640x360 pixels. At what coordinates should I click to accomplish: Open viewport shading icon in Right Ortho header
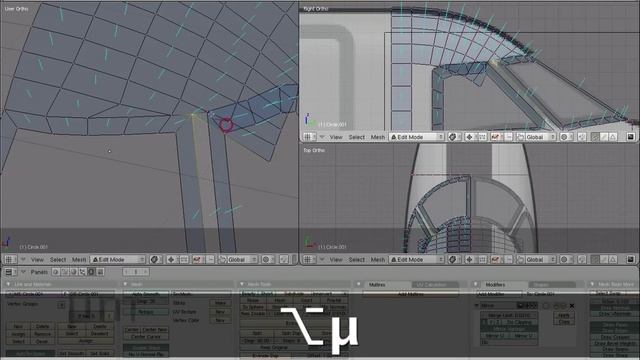[x=453, y=137]
